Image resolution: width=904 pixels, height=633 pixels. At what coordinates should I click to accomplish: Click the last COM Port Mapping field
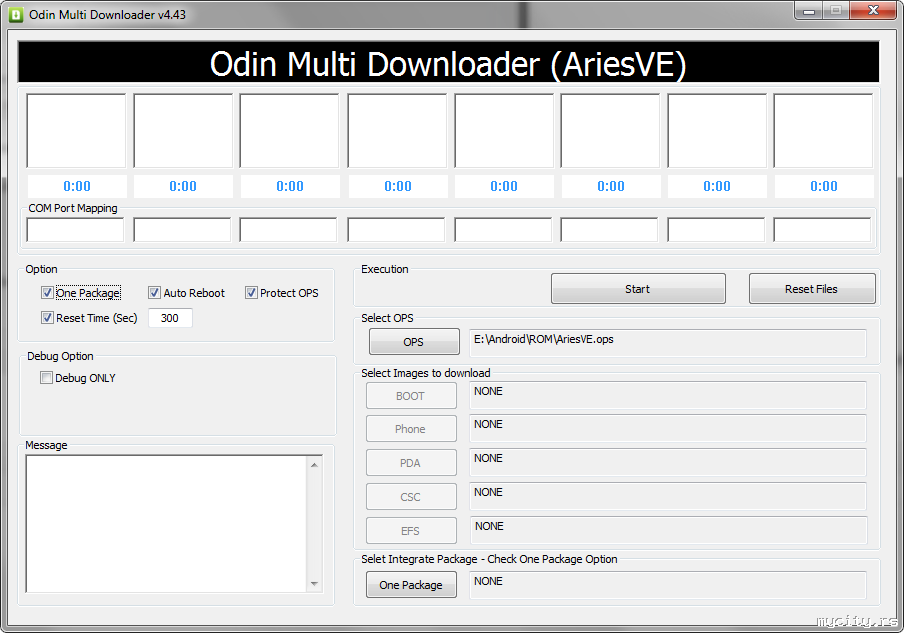822,229
